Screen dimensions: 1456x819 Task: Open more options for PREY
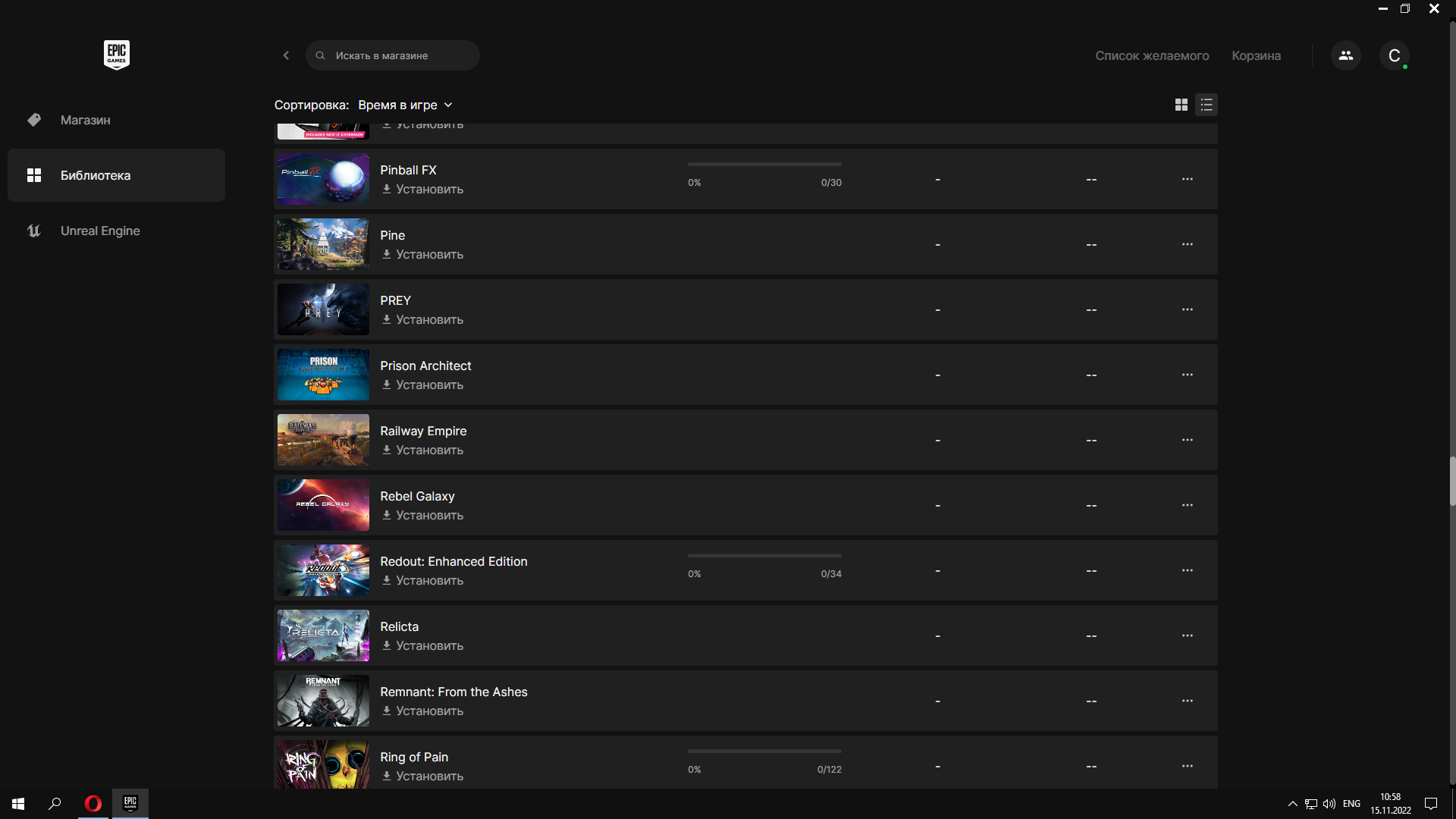[1187, 309]
